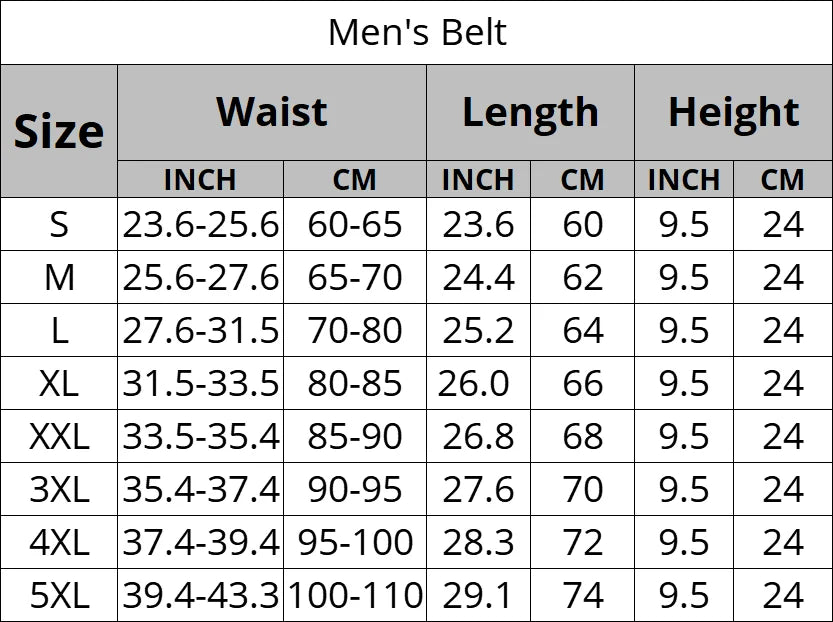833x622 pixels.
Task: Click the length inch value 23.6
Action: (x=478, y=225)
